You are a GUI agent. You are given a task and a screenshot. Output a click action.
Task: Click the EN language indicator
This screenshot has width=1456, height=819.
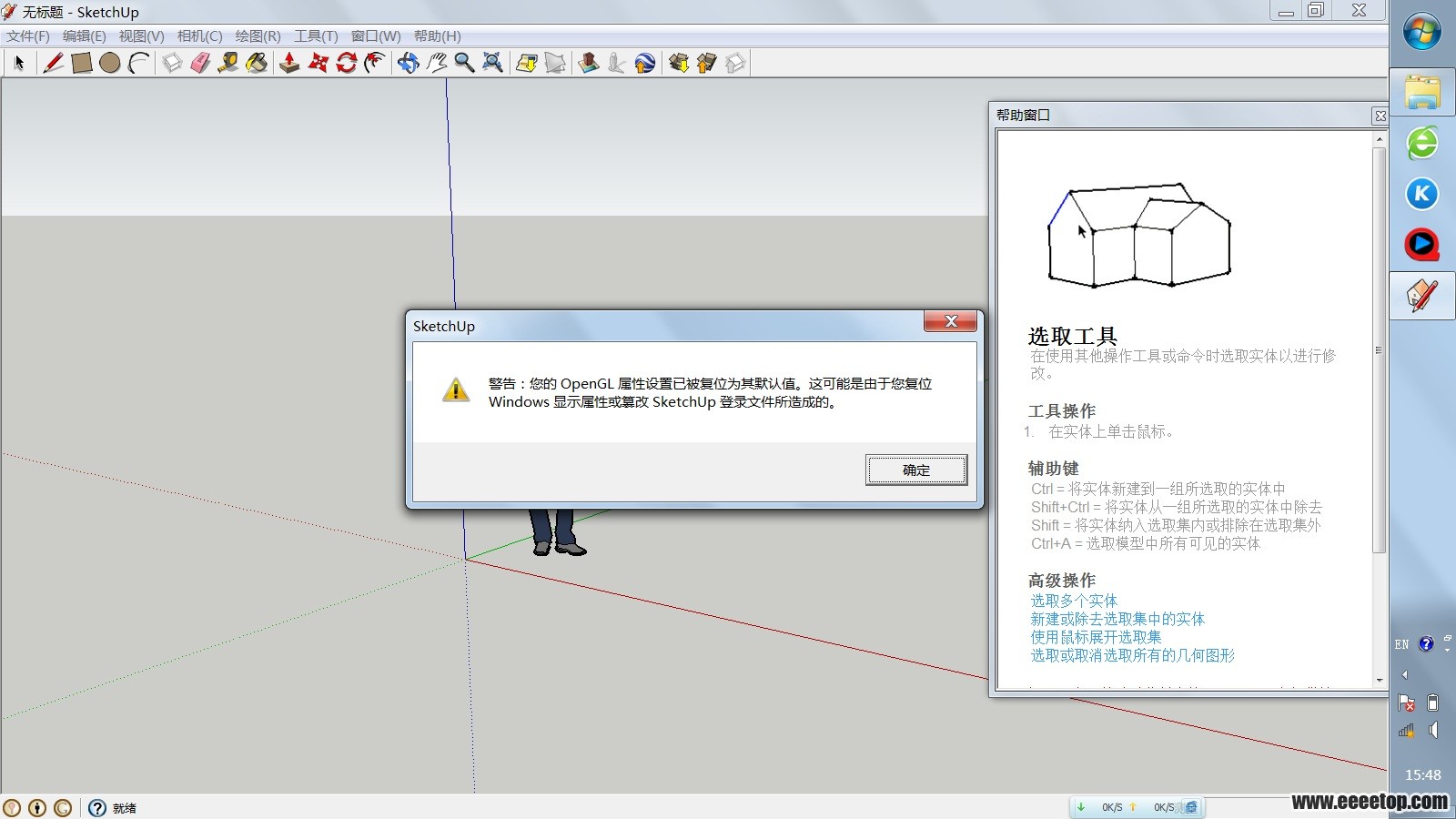pos(1402,644)
